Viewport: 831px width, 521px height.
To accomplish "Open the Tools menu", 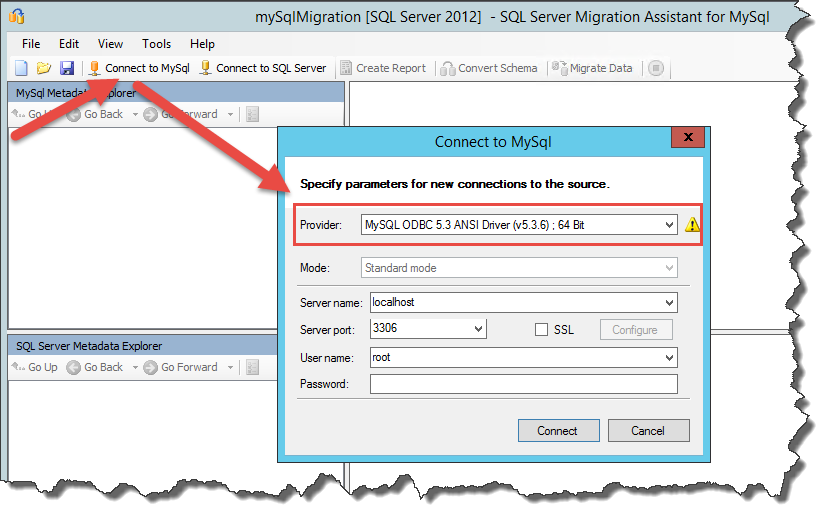I will click(x=156, y=44).
